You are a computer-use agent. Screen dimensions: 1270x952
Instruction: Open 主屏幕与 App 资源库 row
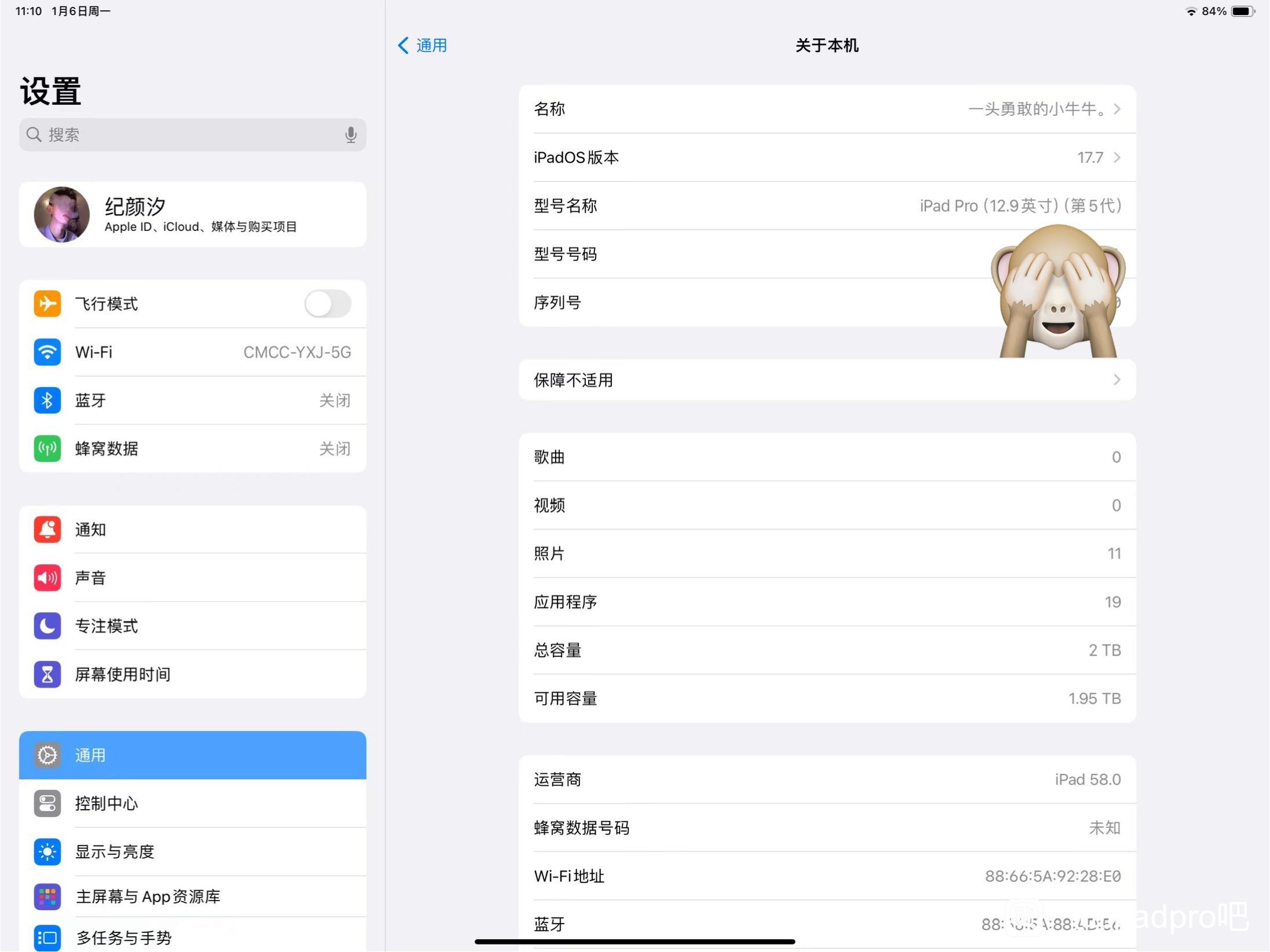[193, 897]
